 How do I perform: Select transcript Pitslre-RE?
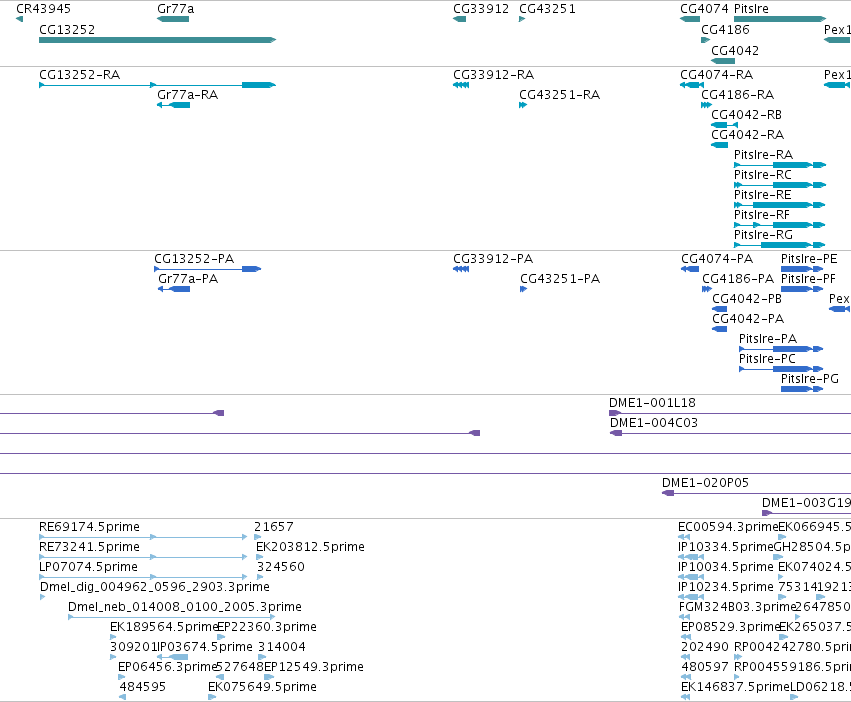coord(779,205)
